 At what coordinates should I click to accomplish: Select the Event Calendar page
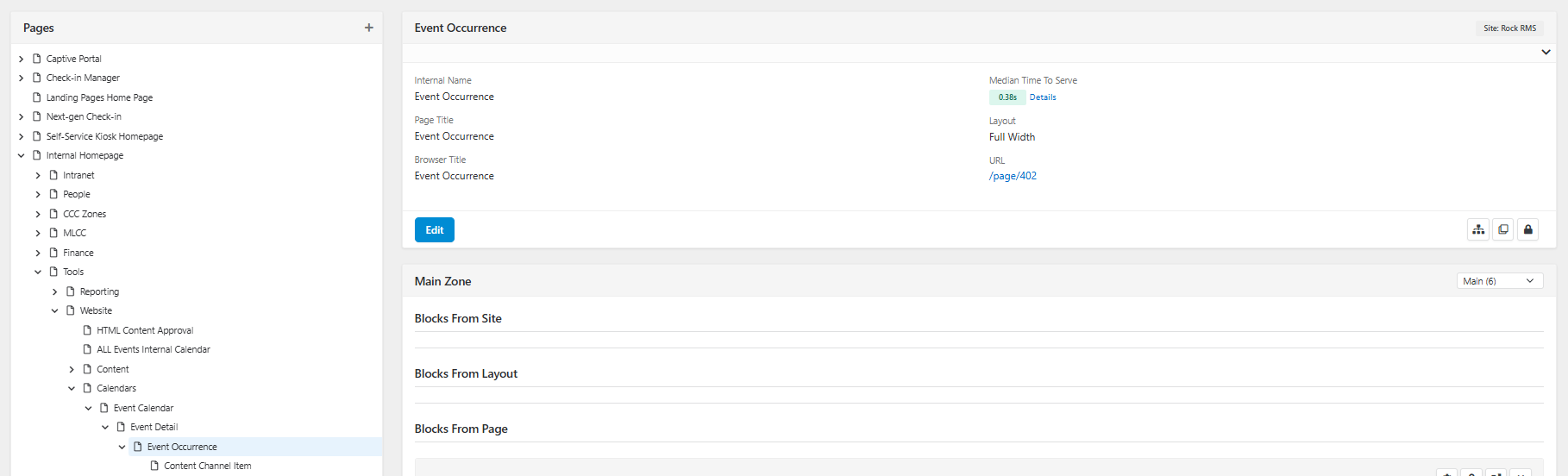pos(144,408)
